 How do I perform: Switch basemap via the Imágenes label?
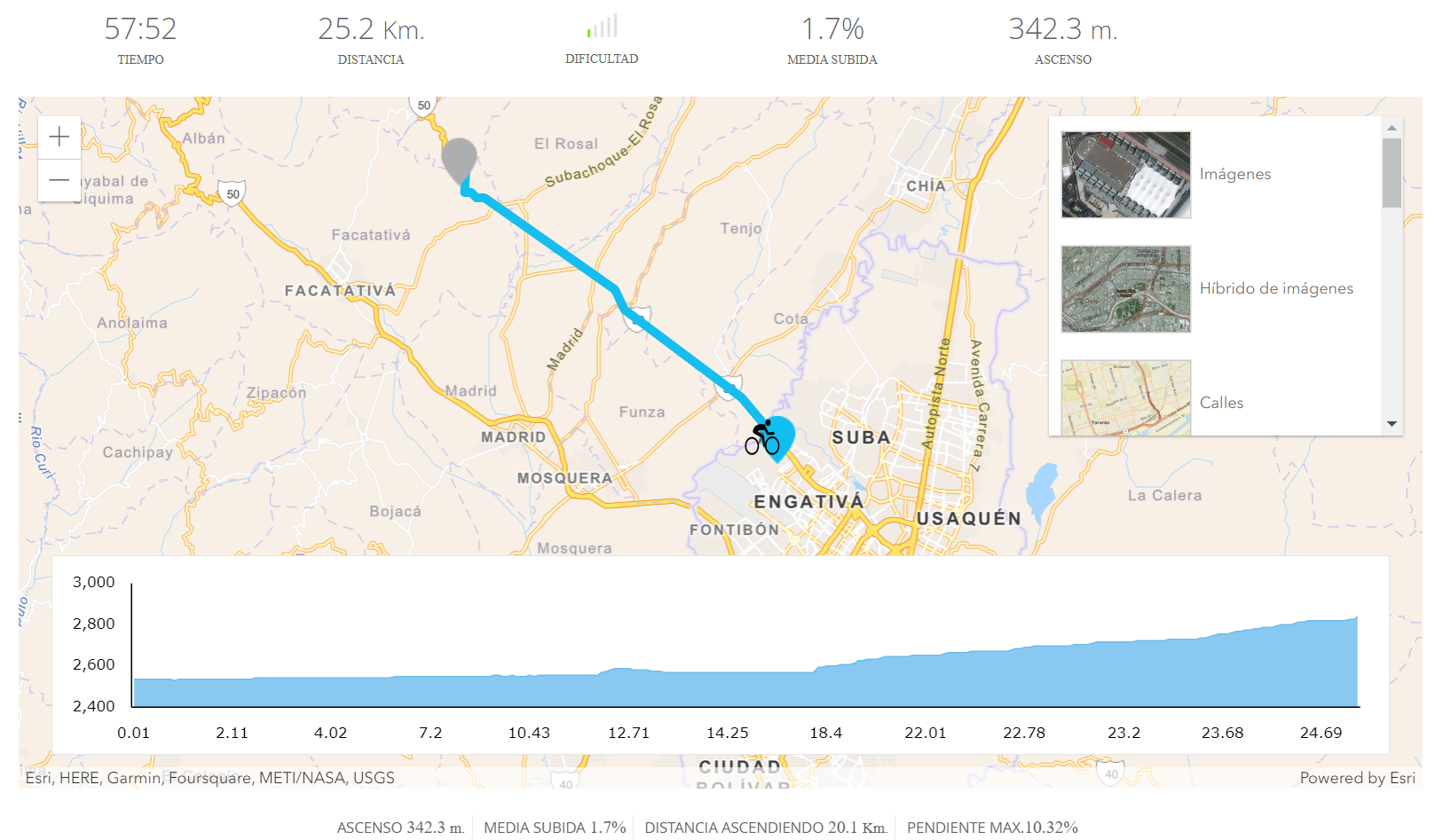(x=1234, y=175)
